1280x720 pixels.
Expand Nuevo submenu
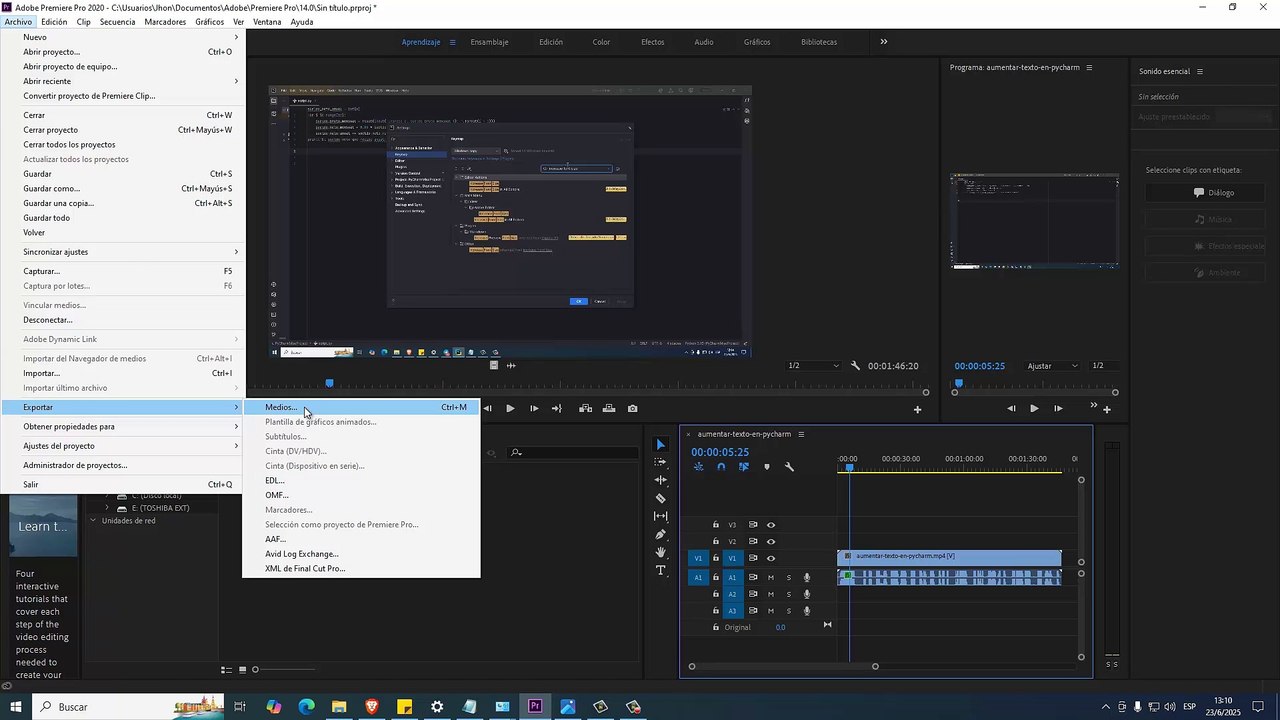123,37
